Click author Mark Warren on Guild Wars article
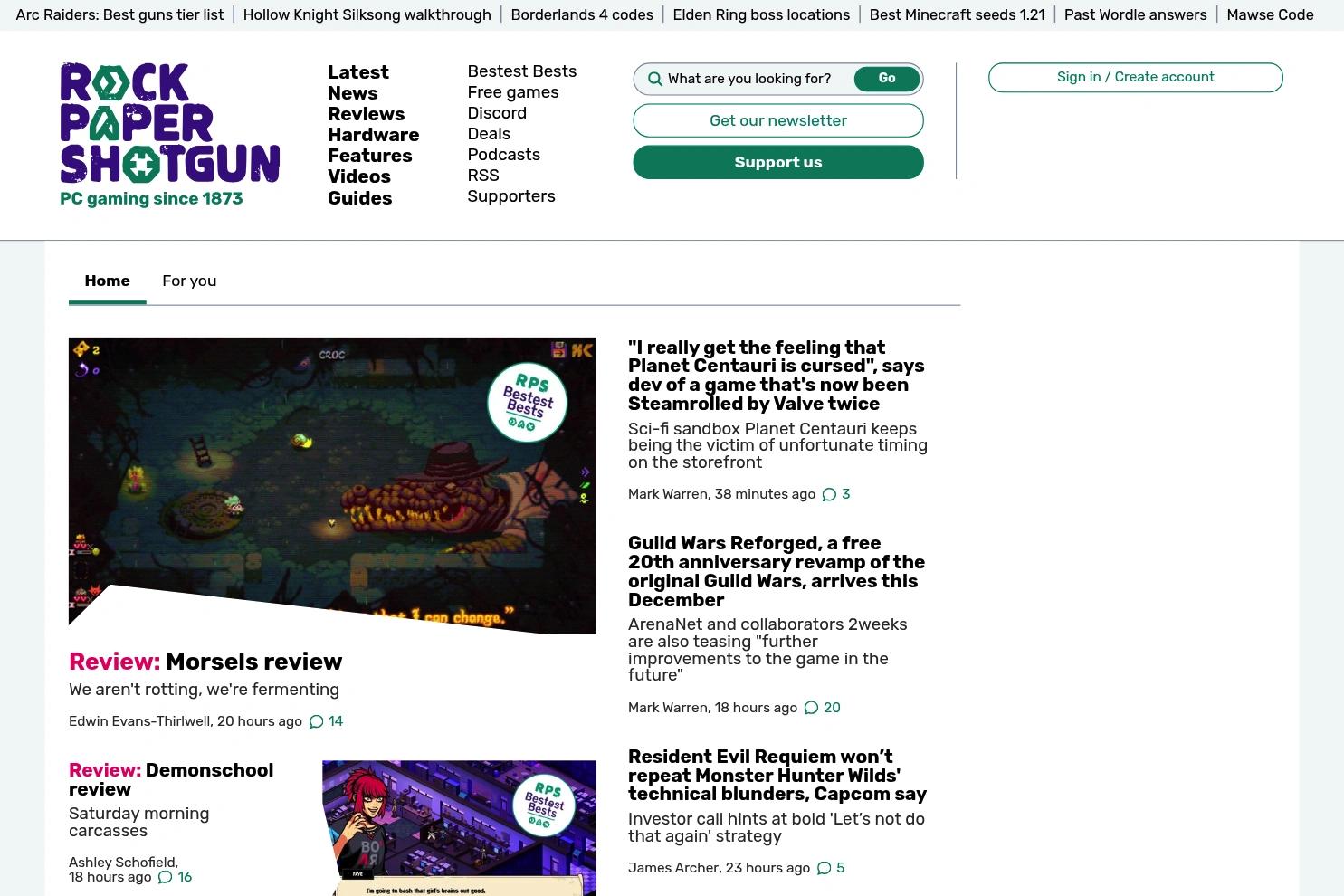This screenshot has height=896, width=1344. (668, 709)
